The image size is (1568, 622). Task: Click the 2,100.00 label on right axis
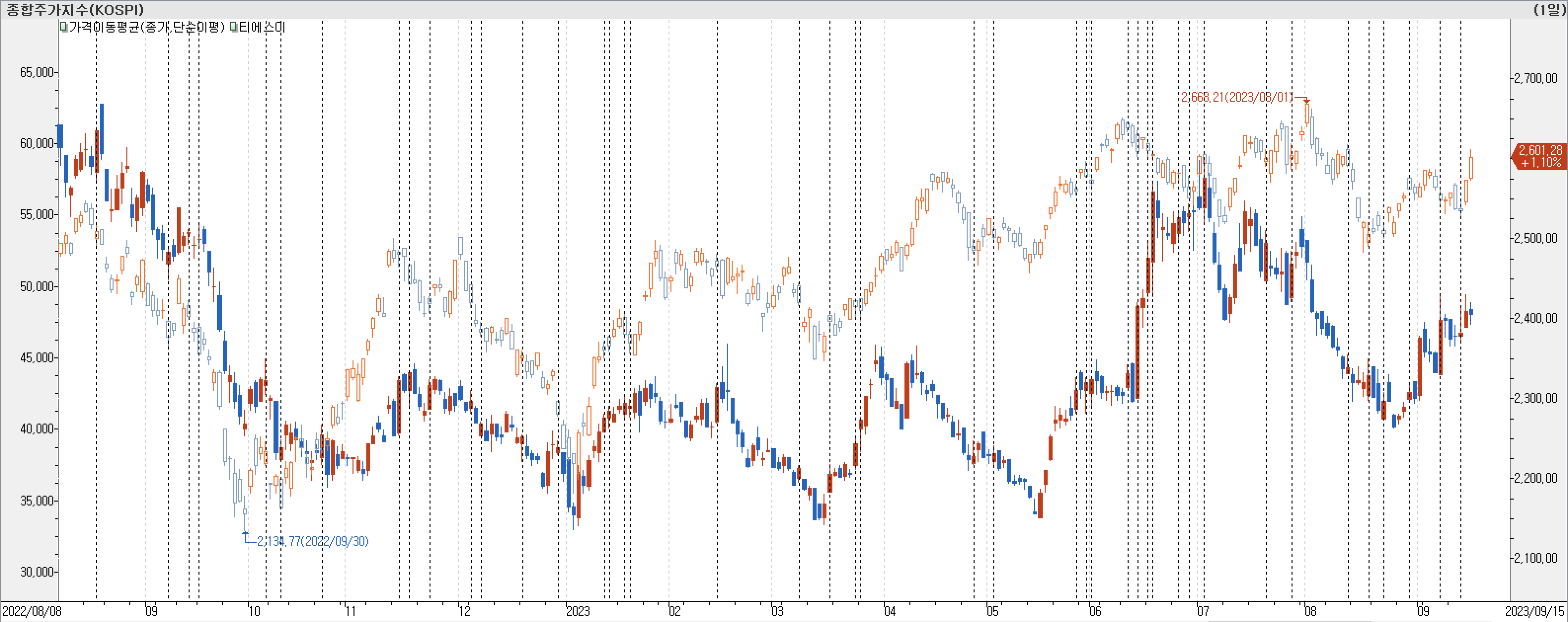click(1535, 557)
